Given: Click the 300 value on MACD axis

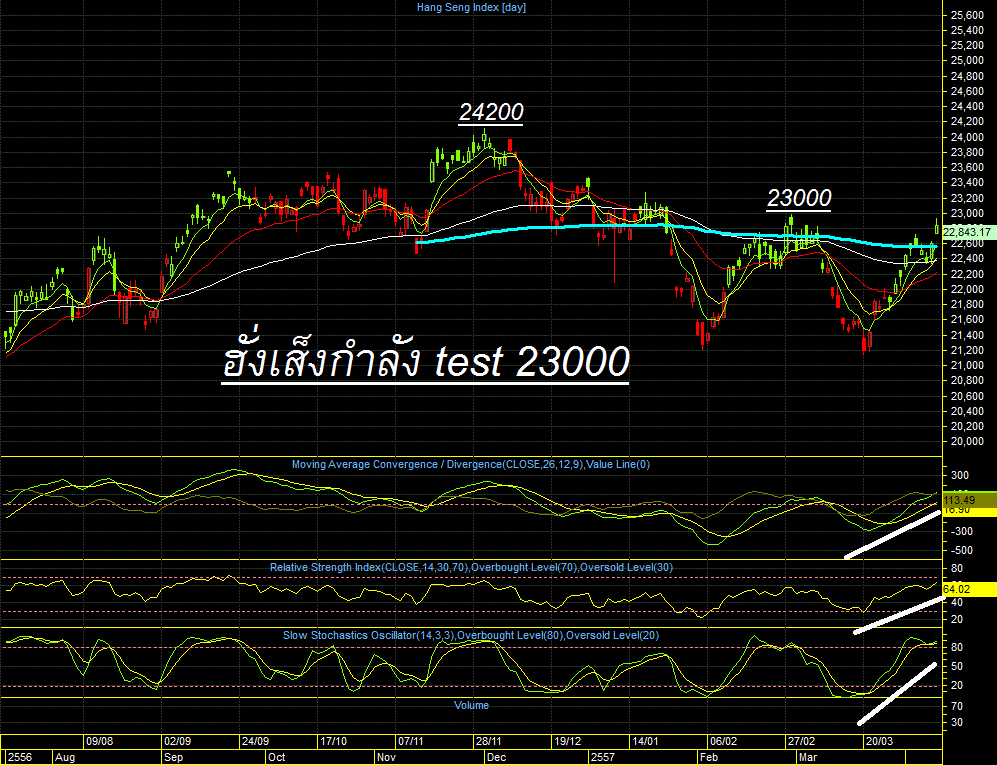Looking at the screenshot, I should 959,476.
